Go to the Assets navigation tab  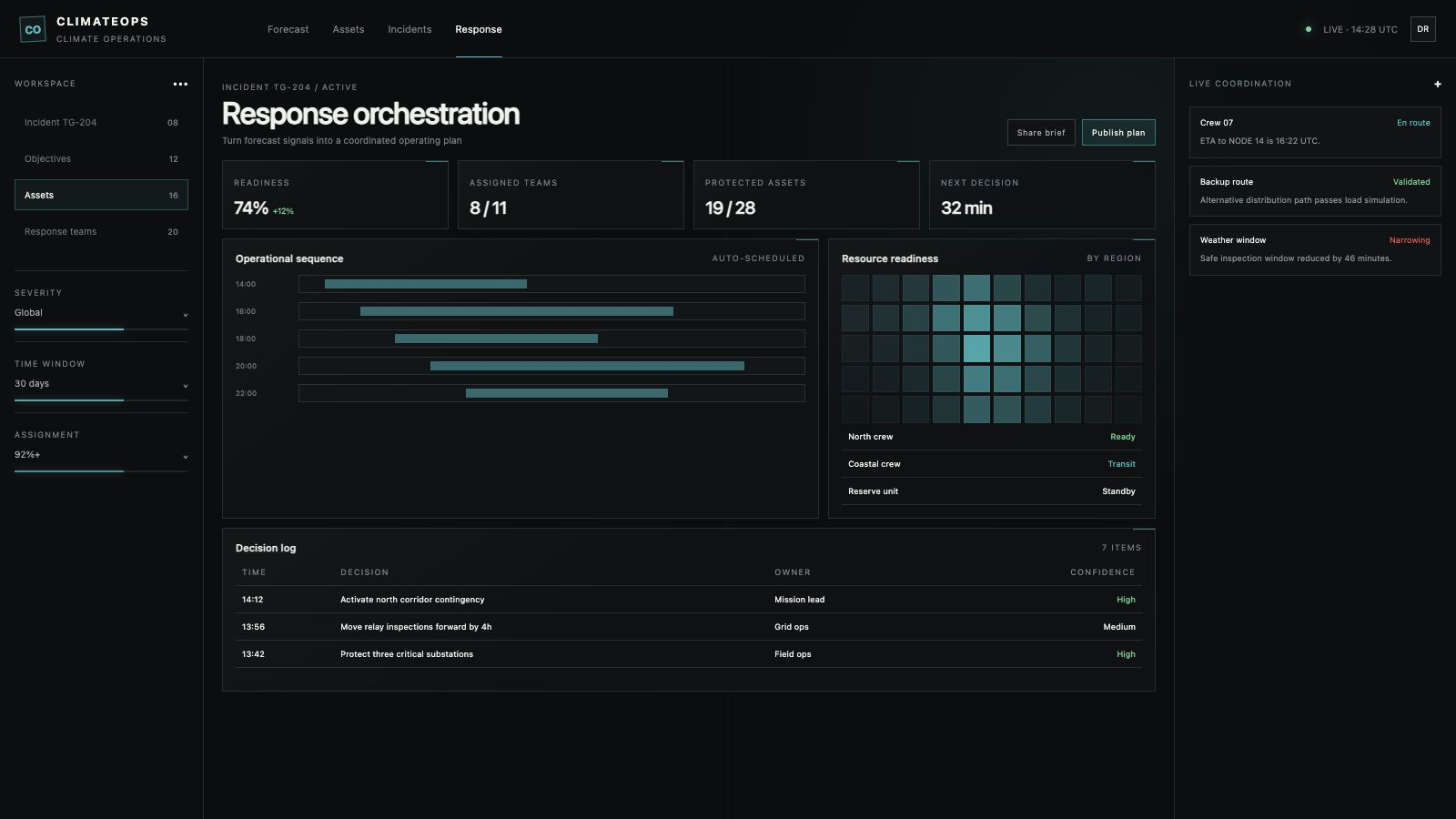click(349, 29)
